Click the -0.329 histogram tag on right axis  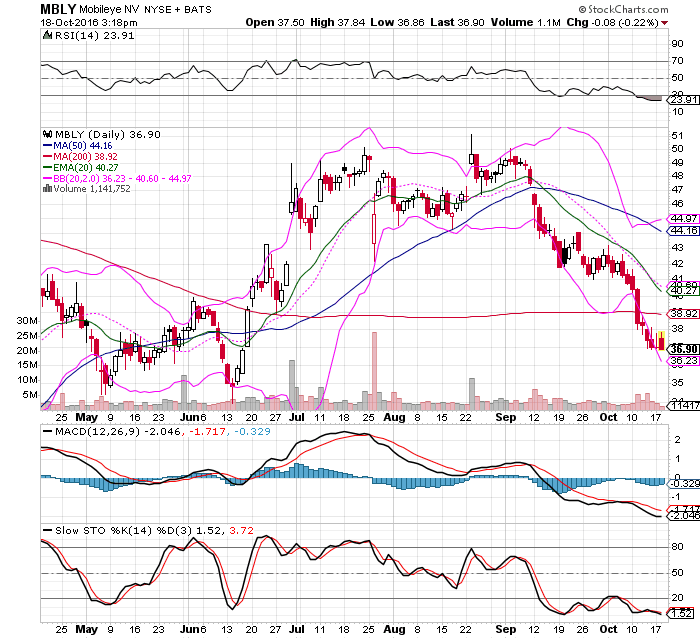click(x=683, y=484)
